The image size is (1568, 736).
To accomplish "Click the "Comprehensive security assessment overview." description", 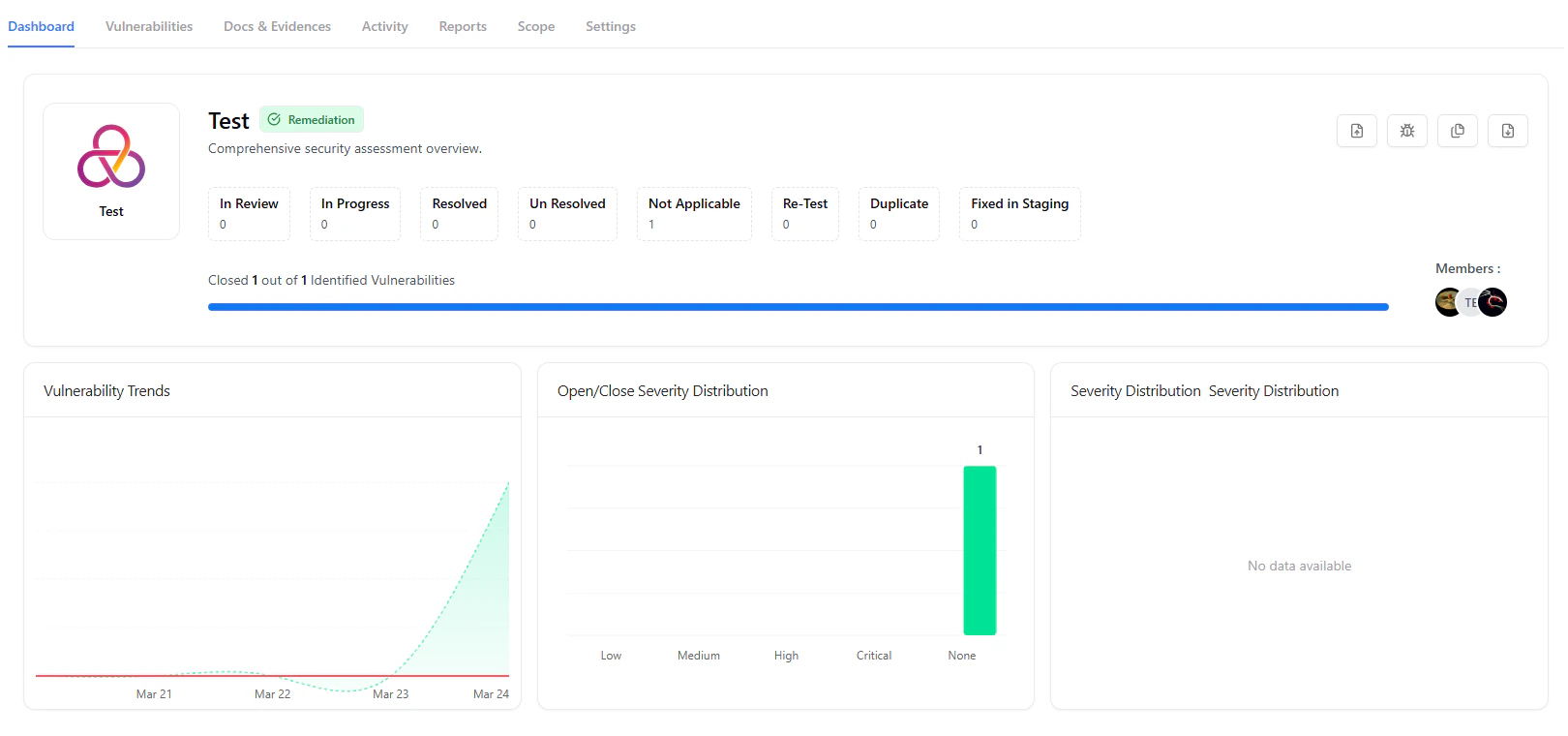I will (x=345, y=148).
